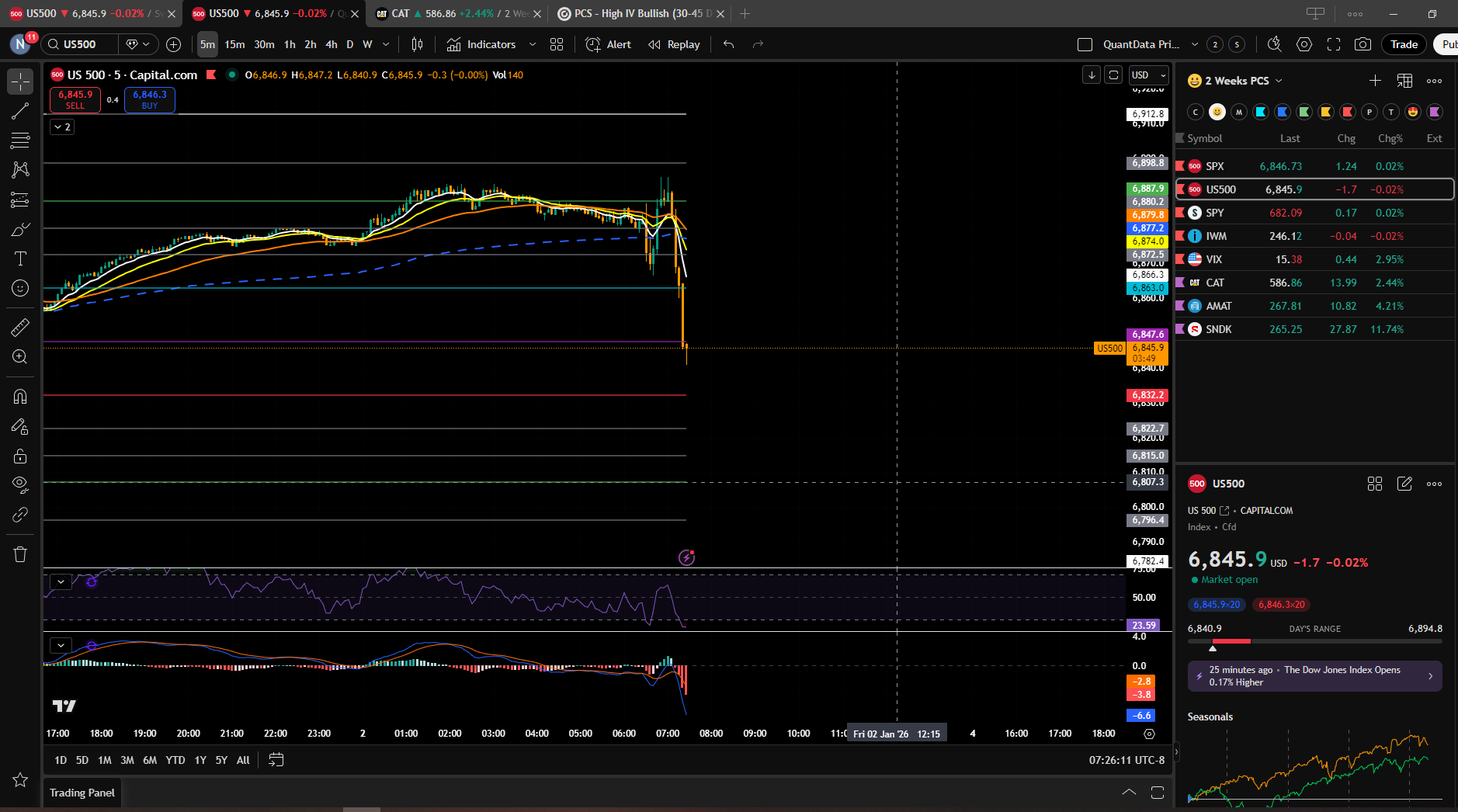
Task: Select the 15m timeframe
Action: (x=234, y=44)
